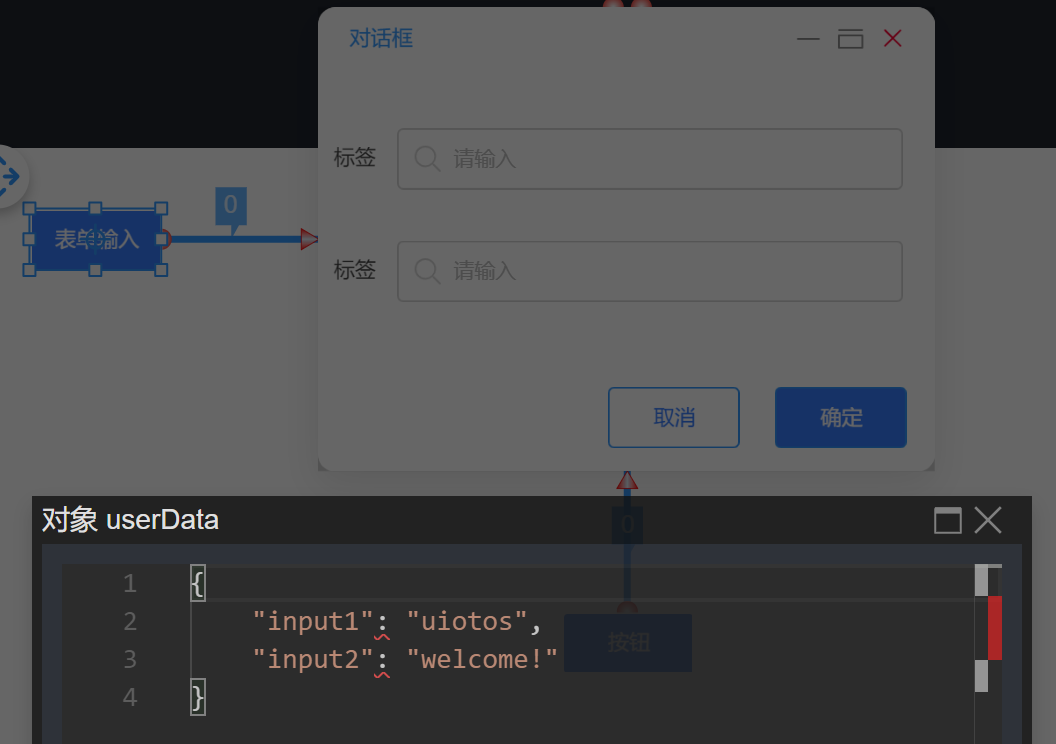Click the red marker on the editor scrollbar
Viewport: 1056px width, 744px height.
(x=994, y=627)
